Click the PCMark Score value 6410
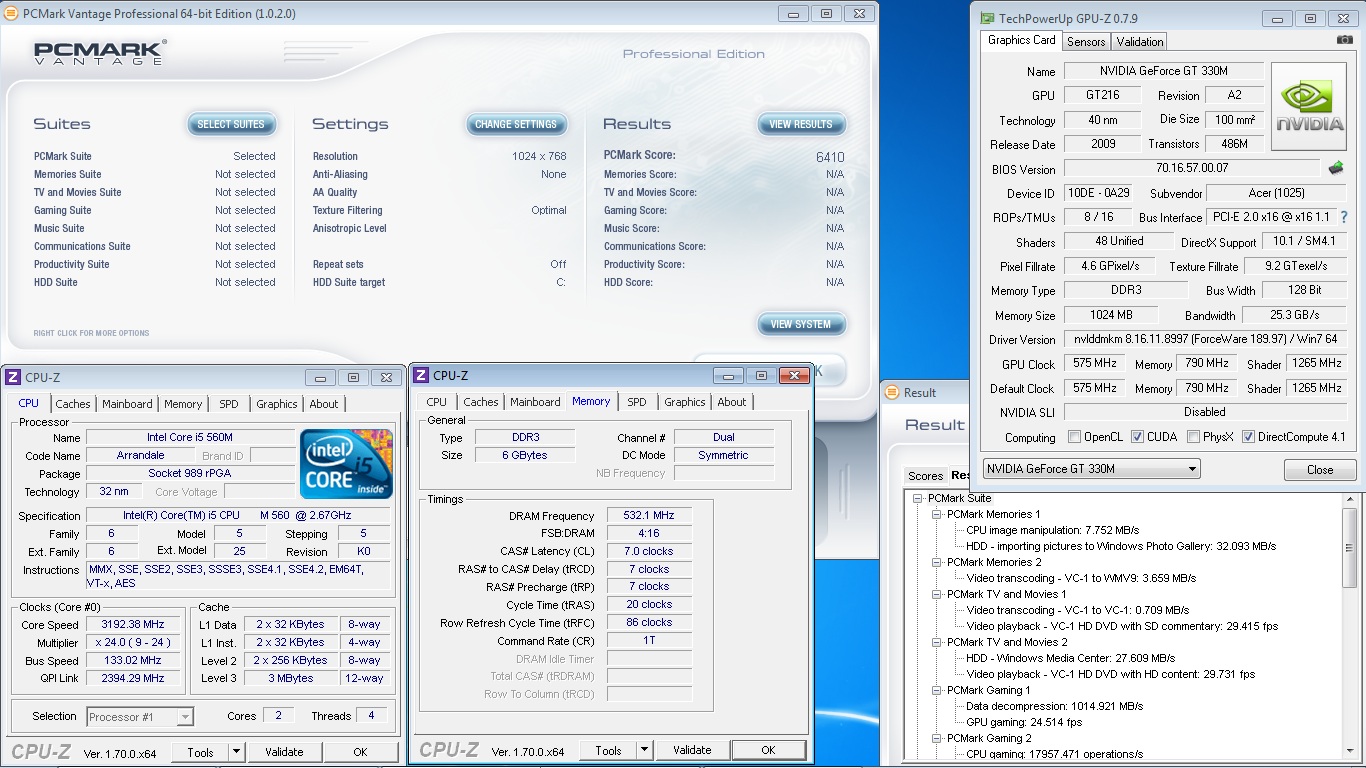 [x=830, y=157]
